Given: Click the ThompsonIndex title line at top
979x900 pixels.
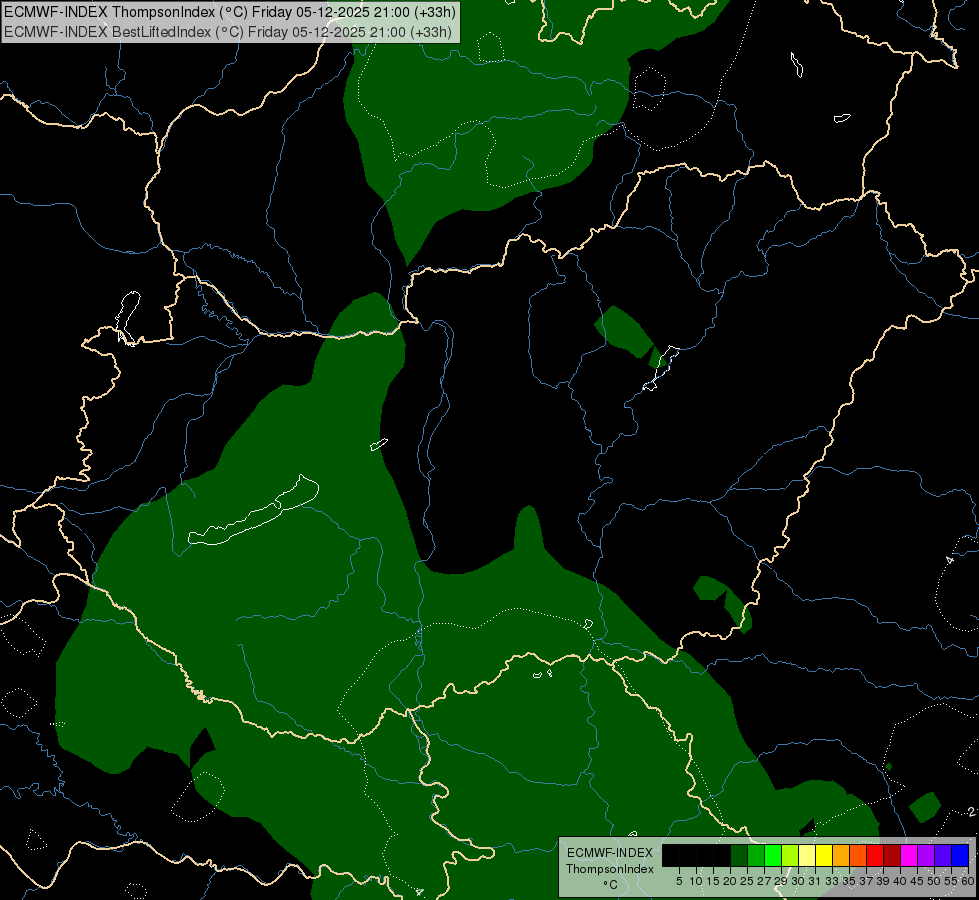Looking at the screenshot, I should coord(230,11).
